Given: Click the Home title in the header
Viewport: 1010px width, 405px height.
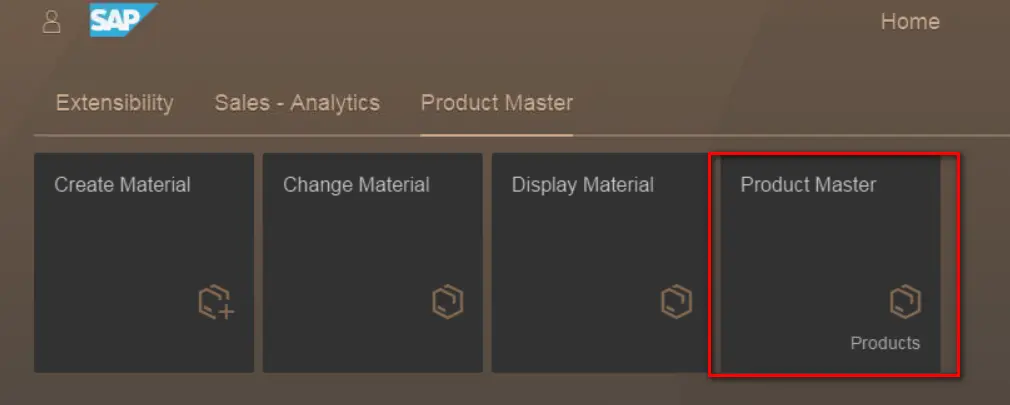Looking at the screenshot, I should pos(910,22).
